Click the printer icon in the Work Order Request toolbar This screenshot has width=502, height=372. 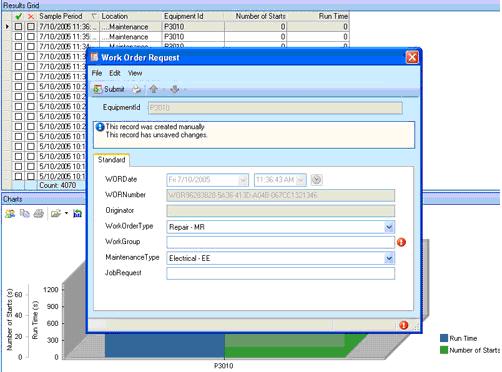(x=137, y=89)
